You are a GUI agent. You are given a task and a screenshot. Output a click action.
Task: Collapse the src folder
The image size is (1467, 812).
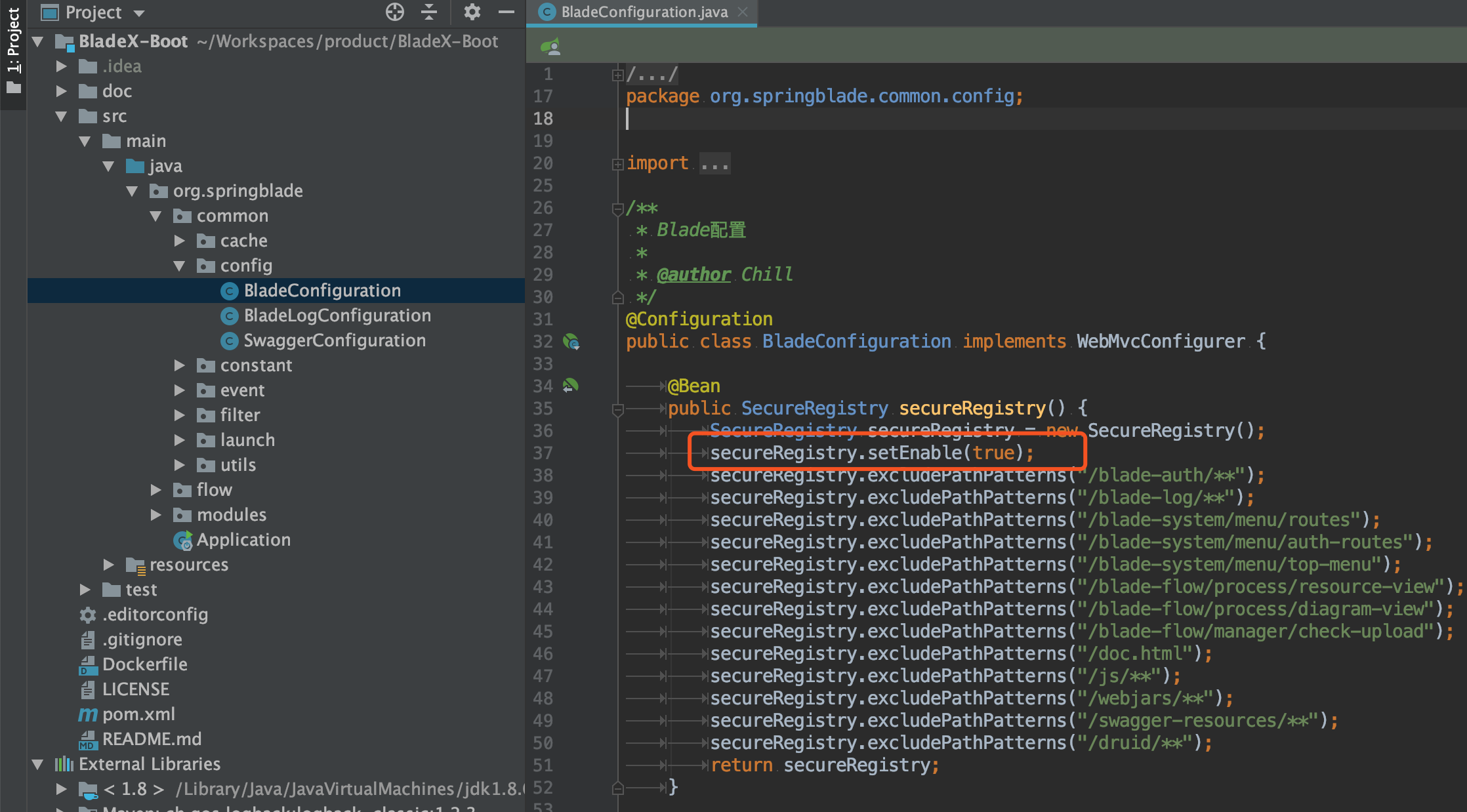pyautogui.click(x=61, y=117)
